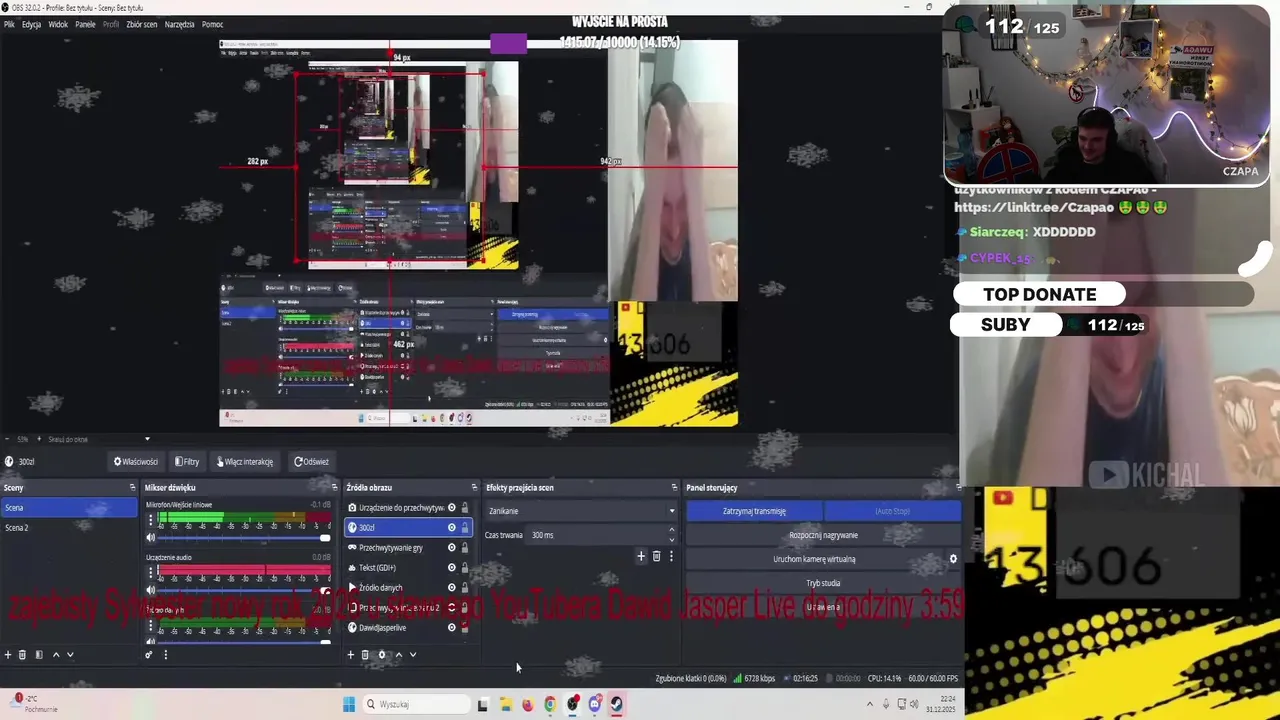
Task: Click Uruchom kamerę wirtualną button
Action: point(814,559)
